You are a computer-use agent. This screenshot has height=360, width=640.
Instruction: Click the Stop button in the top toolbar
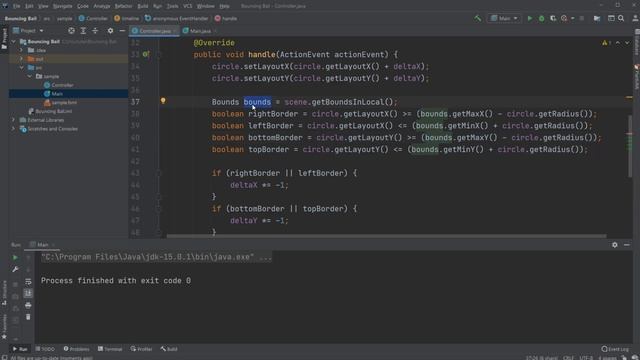582,18
